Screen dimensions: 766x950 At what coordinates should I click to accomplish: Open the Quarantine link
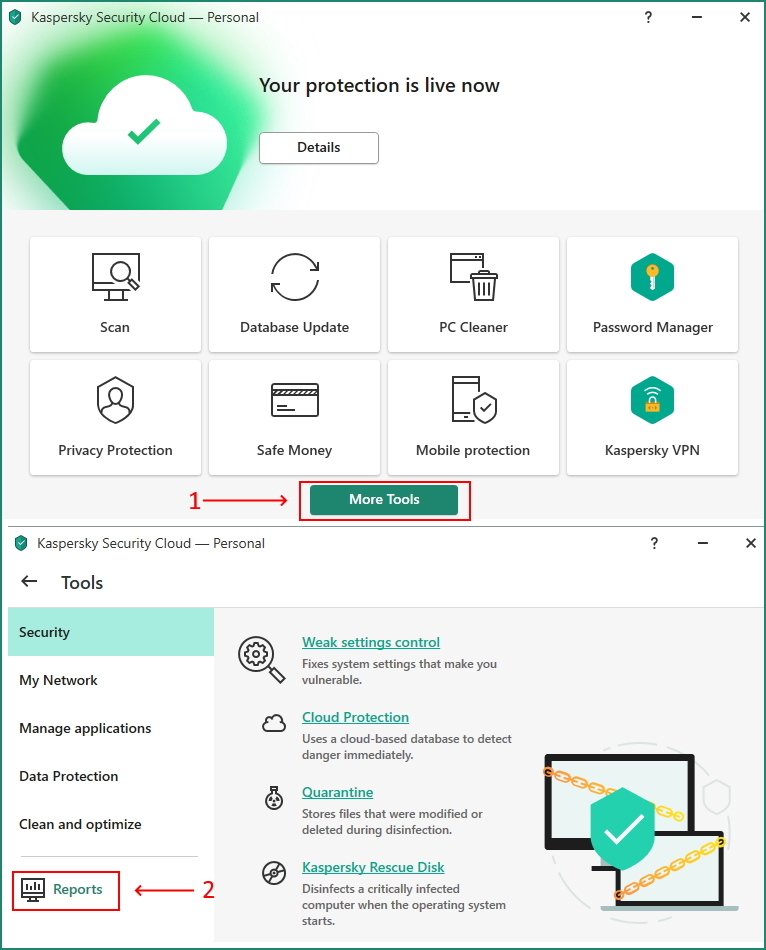tap(338, 792)
